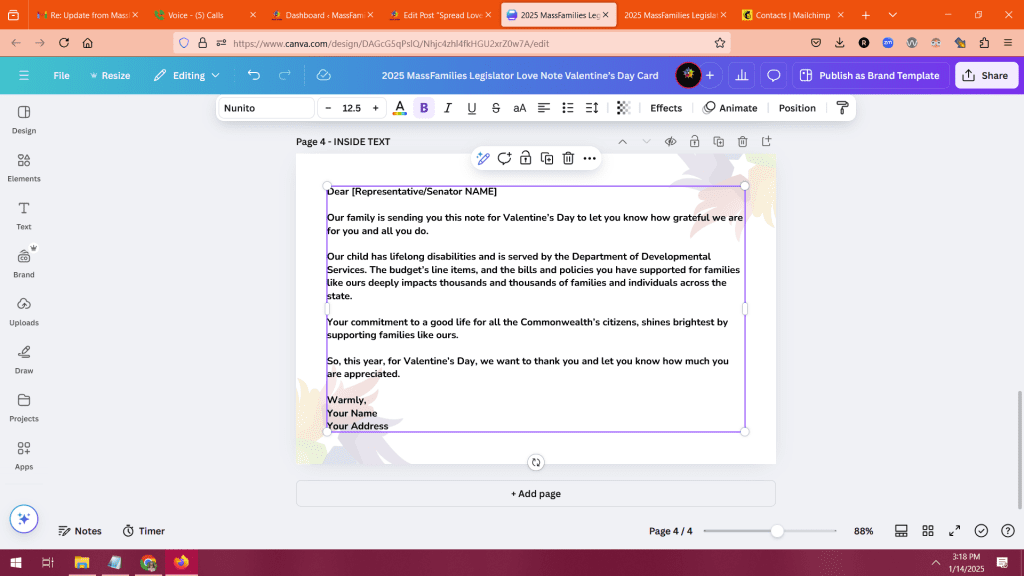
Task: Decrease font size with minus
Action: [x=328, y=108]
